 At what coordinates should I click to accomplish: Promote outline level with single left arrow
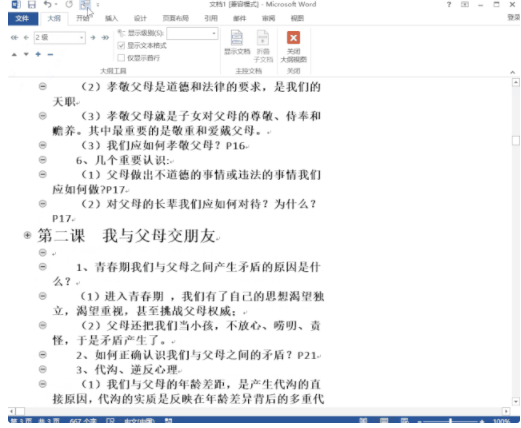(x=26, y=38)
